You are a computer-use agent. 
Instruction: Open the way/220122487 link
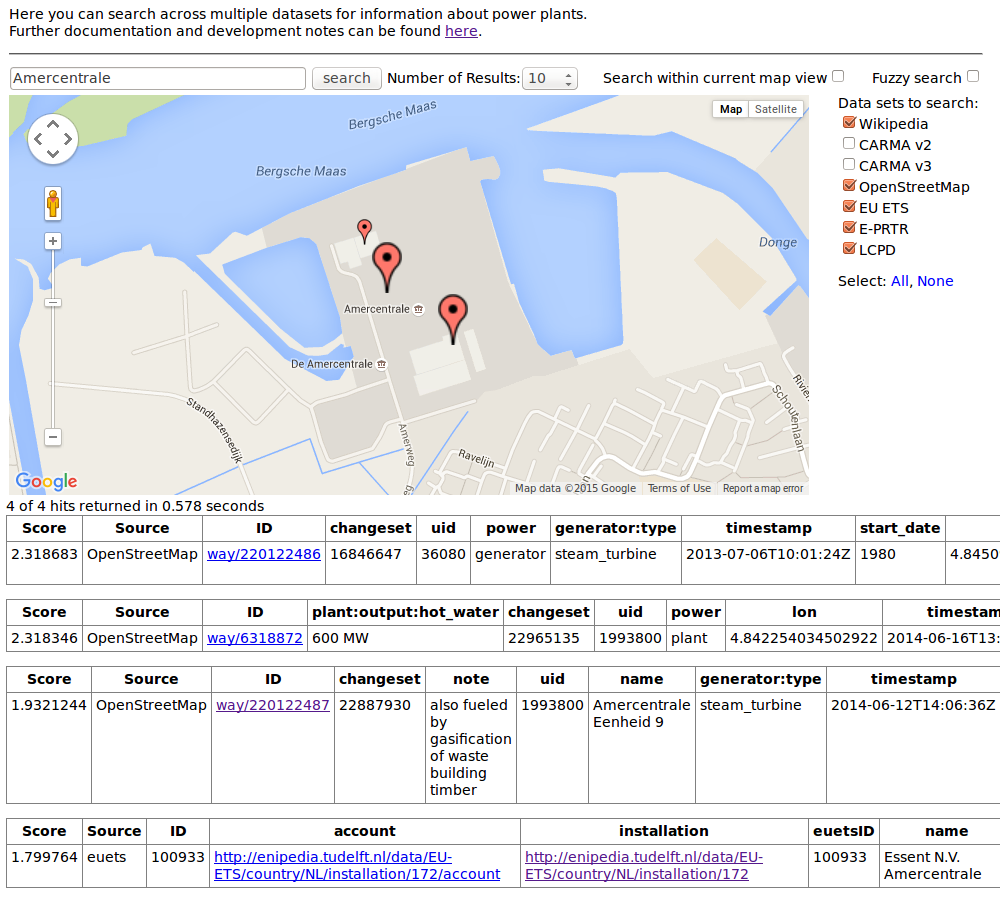coord(273,705)
